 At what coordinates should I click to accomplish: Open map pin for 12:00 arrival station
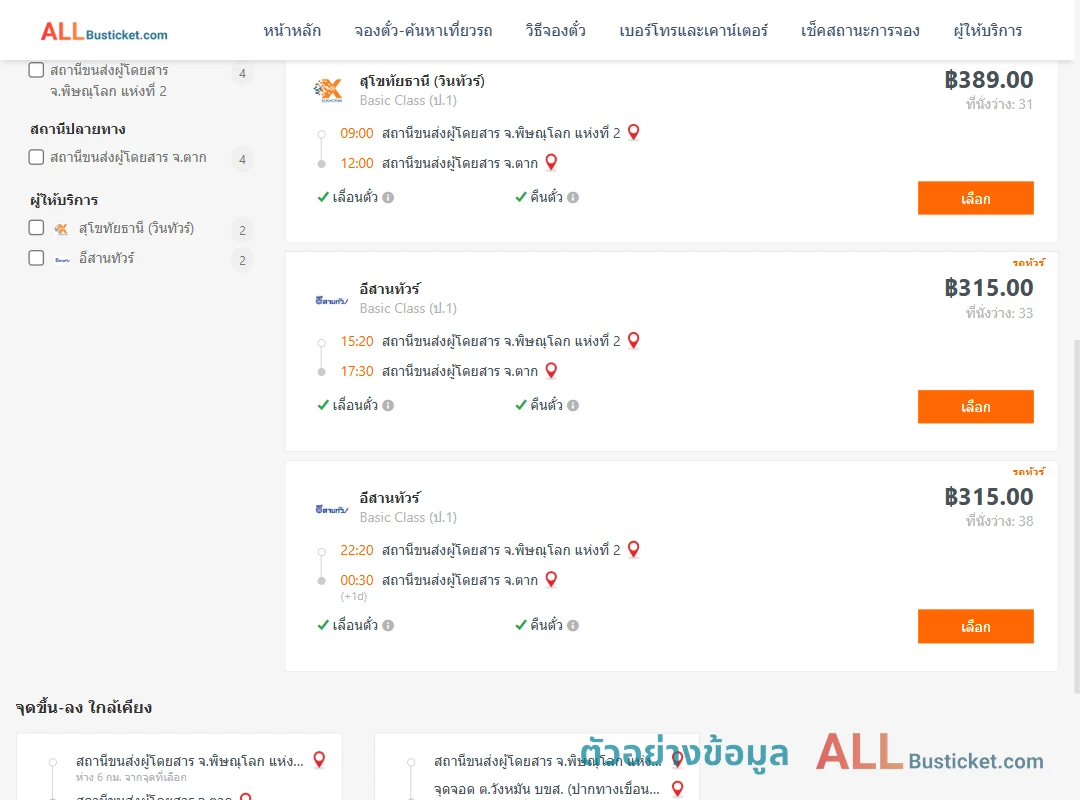coord(551,163)
